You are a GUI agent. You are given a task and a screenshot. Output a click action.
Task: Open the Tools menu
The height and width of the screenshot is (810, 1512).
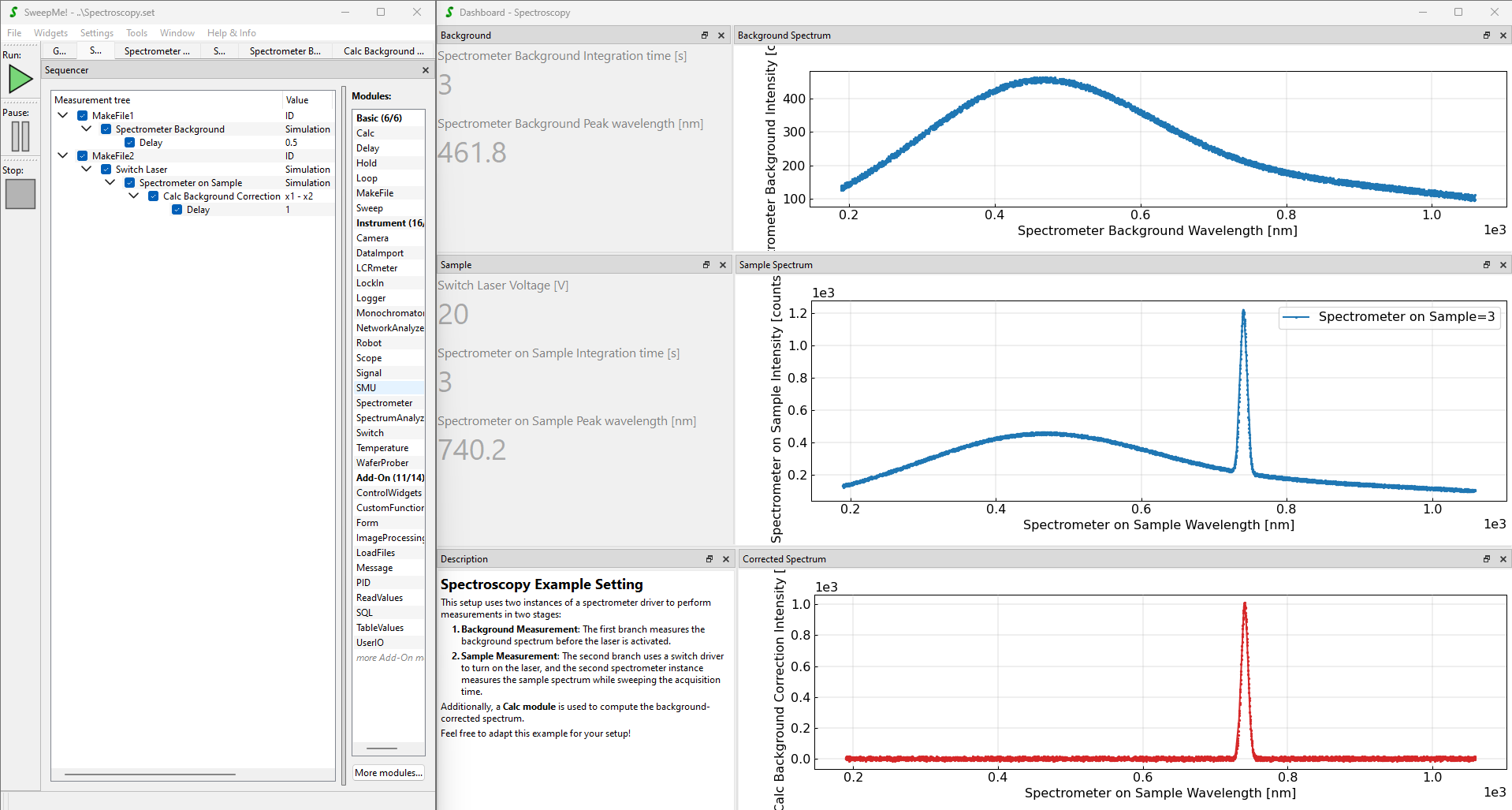coord(137,33)
